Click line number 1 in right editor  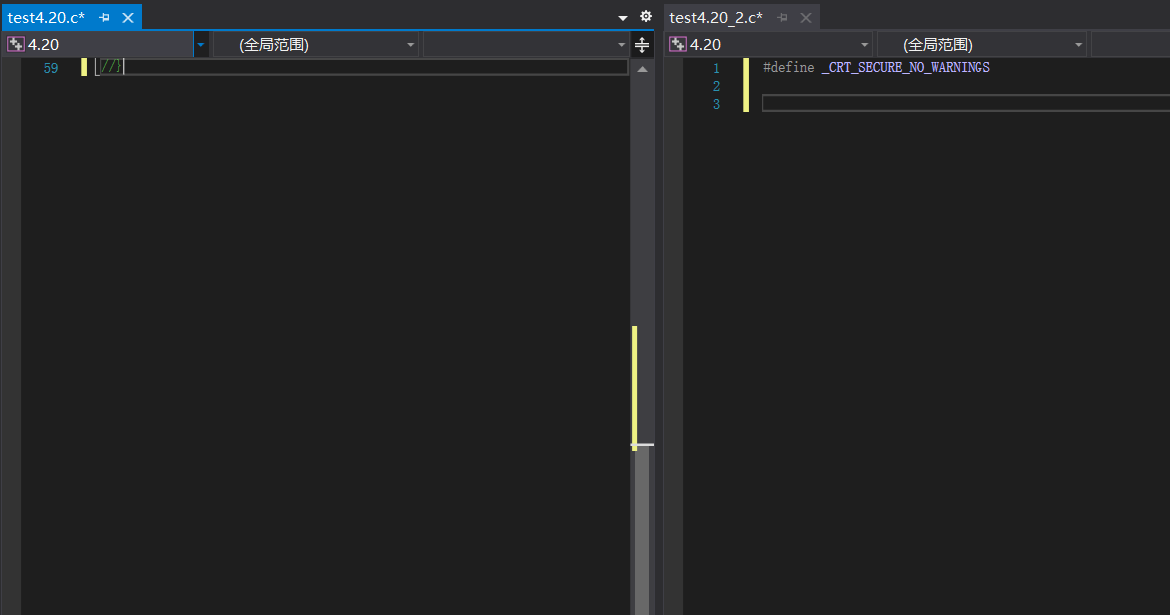click(716, 69)
